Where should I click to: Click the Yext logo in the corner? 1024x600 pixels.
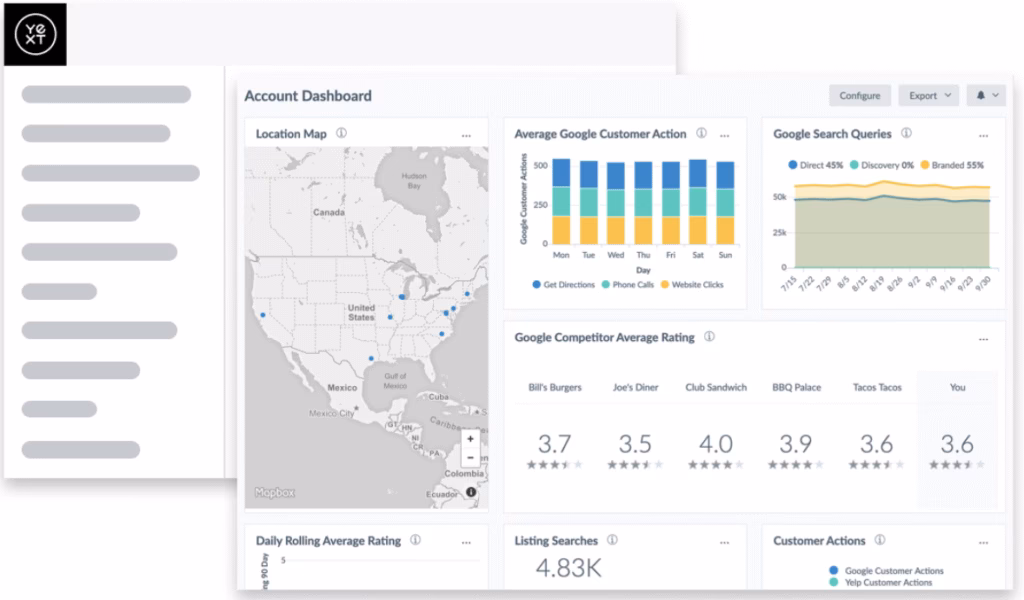click(35, 35)
